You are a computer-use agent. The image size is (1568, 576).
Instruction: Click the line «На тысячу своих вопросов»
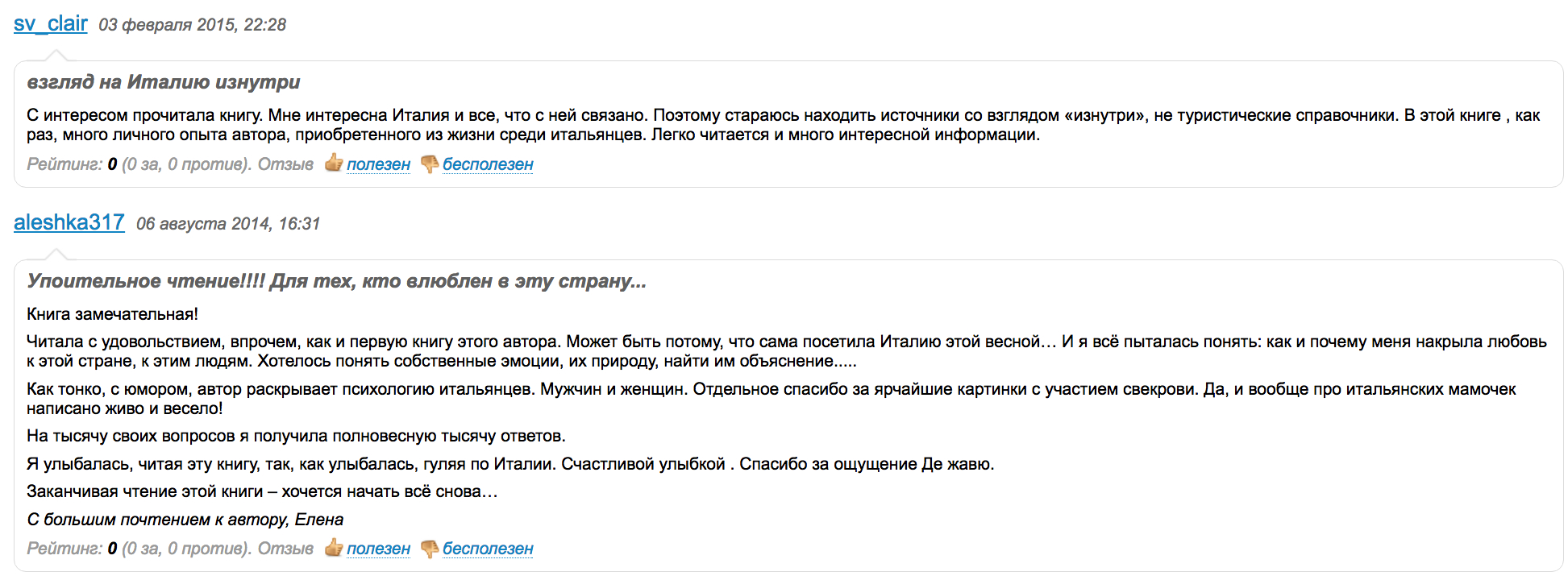(296, 436)
